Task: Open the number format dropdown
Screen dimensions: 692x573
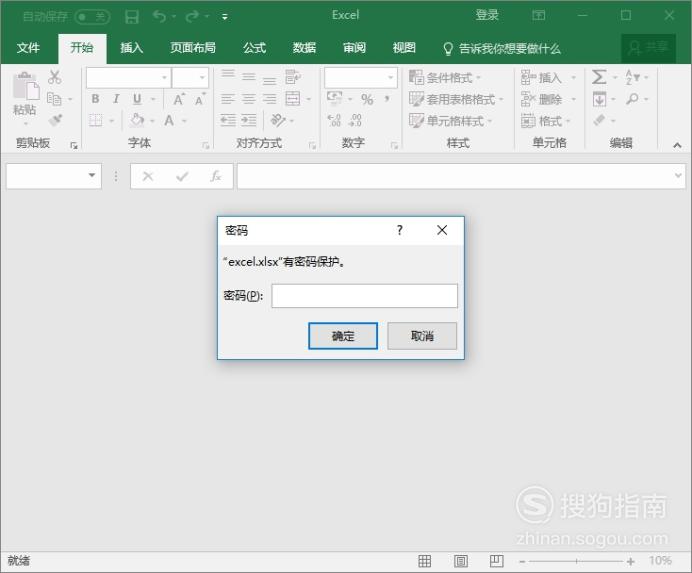Action: tap(391, 78)
